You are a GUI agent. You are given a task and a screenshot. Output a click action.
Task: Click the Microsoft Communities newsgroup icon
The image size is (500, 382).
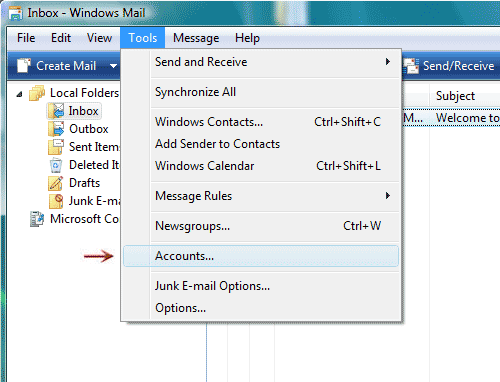(x=37, y=219)
